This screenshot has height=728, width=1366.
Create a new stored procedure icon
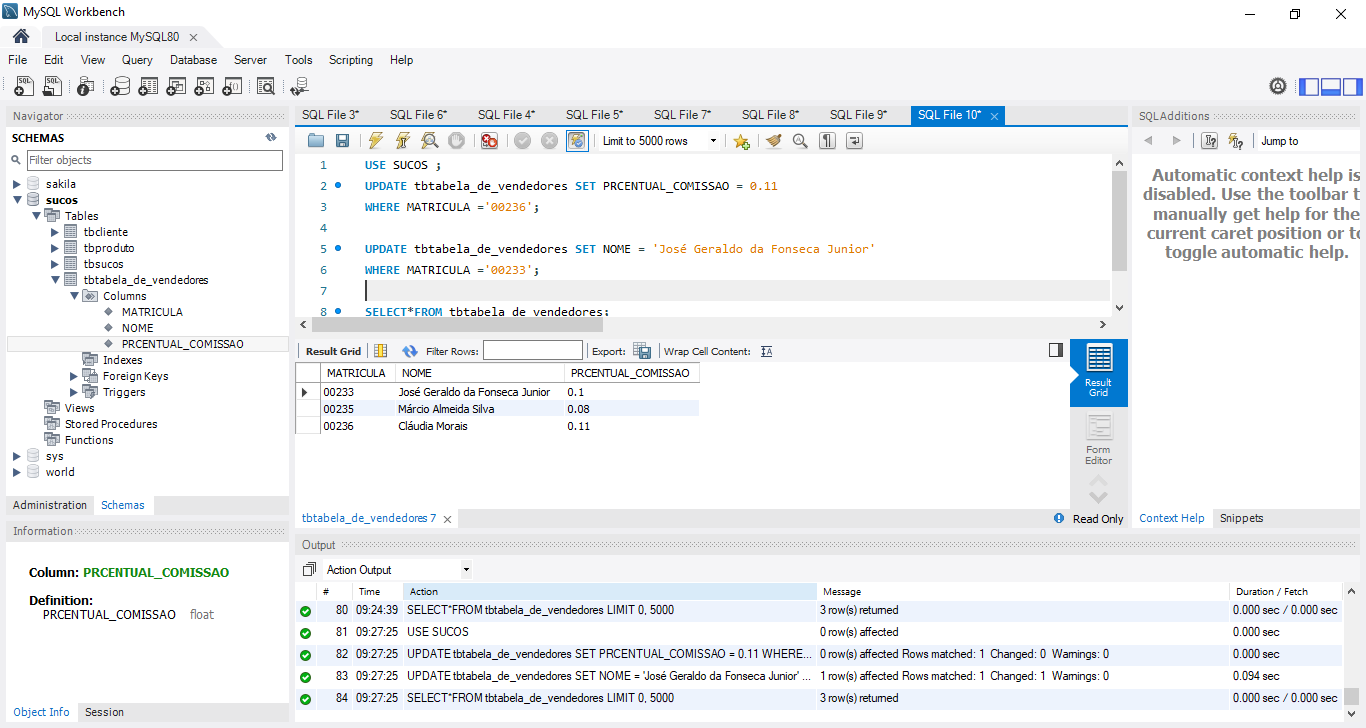204,87
